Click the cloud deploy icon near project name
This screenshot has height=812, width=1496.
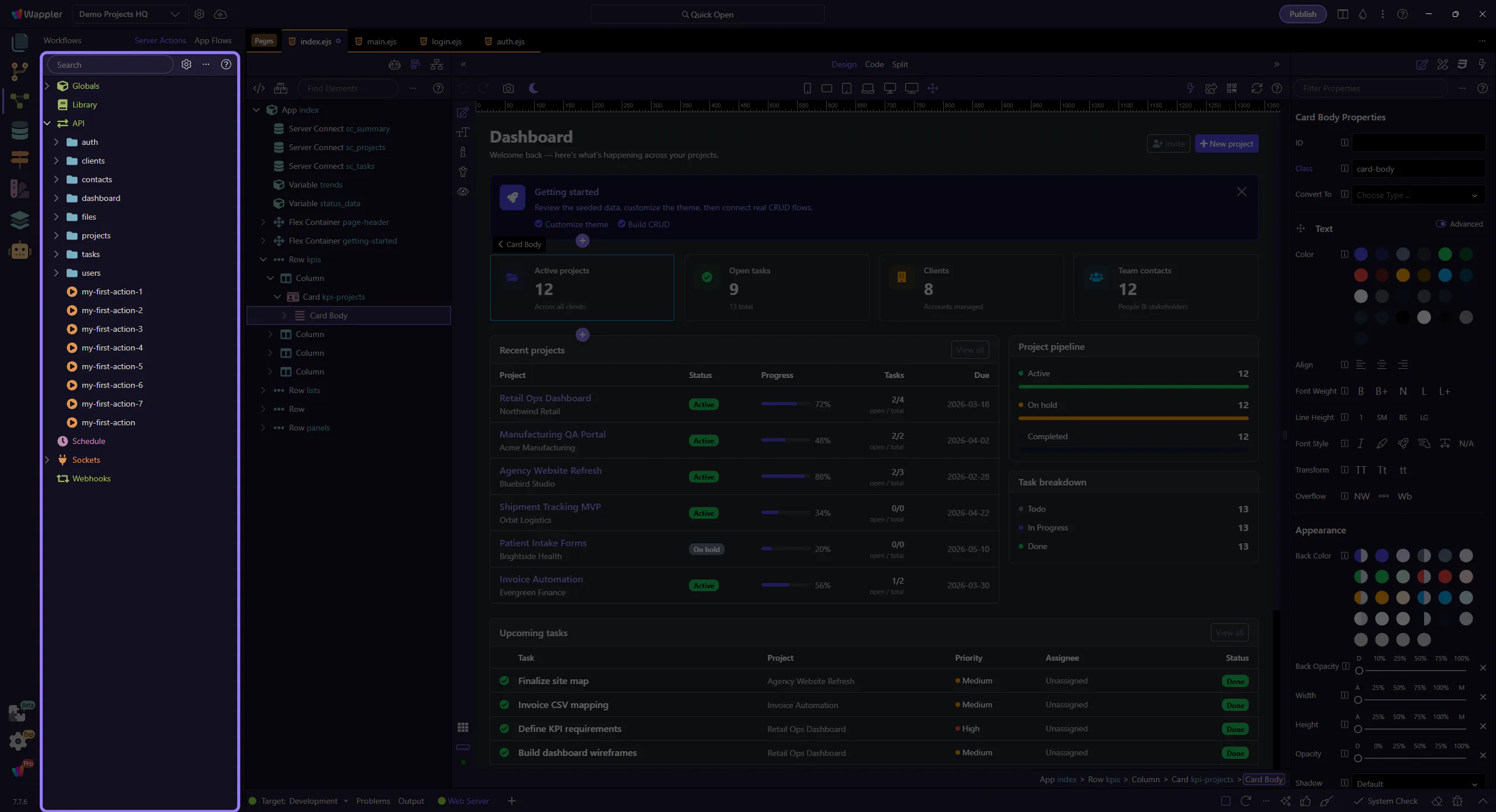point(220,14)
